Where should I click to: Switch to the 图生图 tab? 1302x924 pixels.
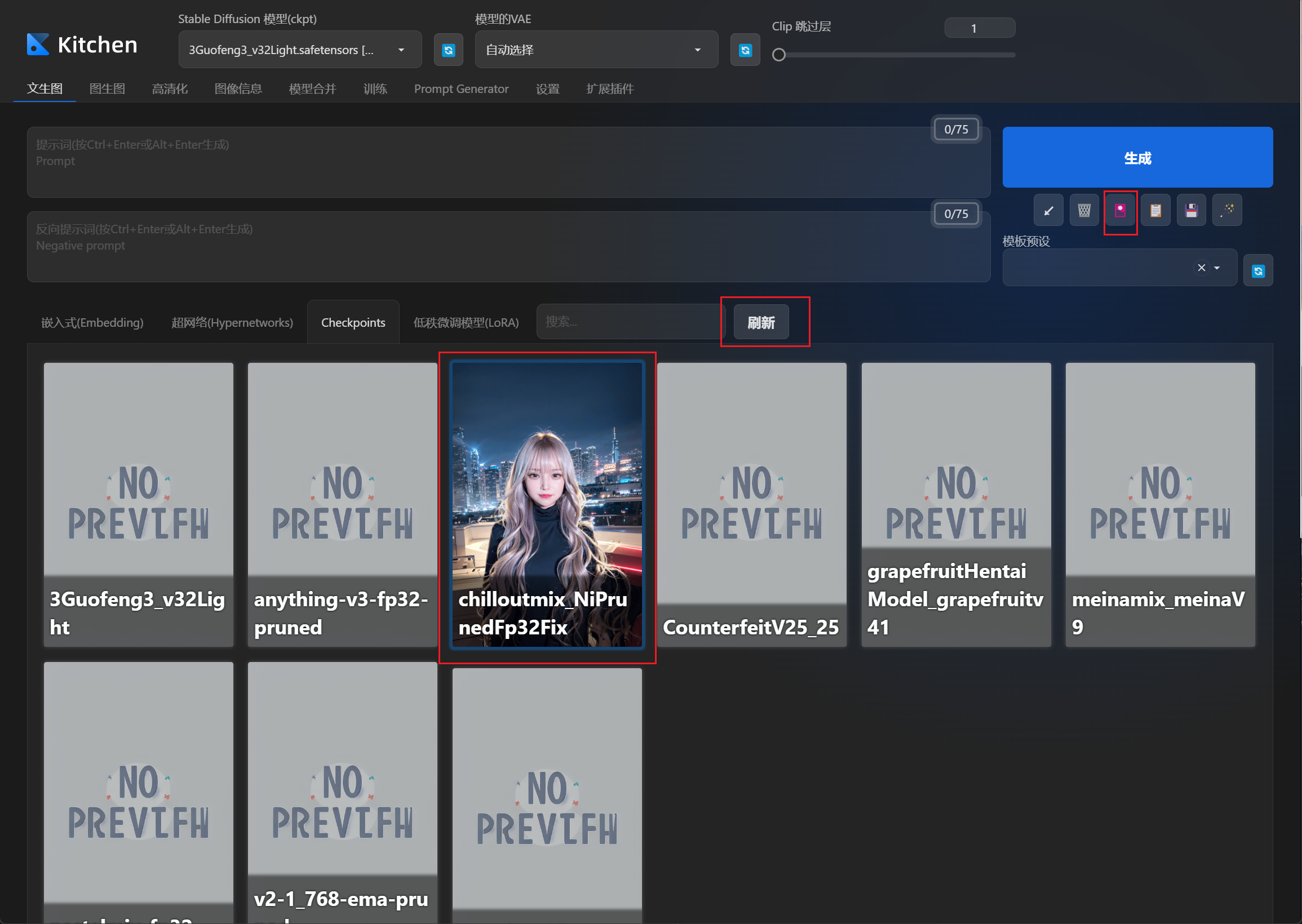click(x=107, y=89)
